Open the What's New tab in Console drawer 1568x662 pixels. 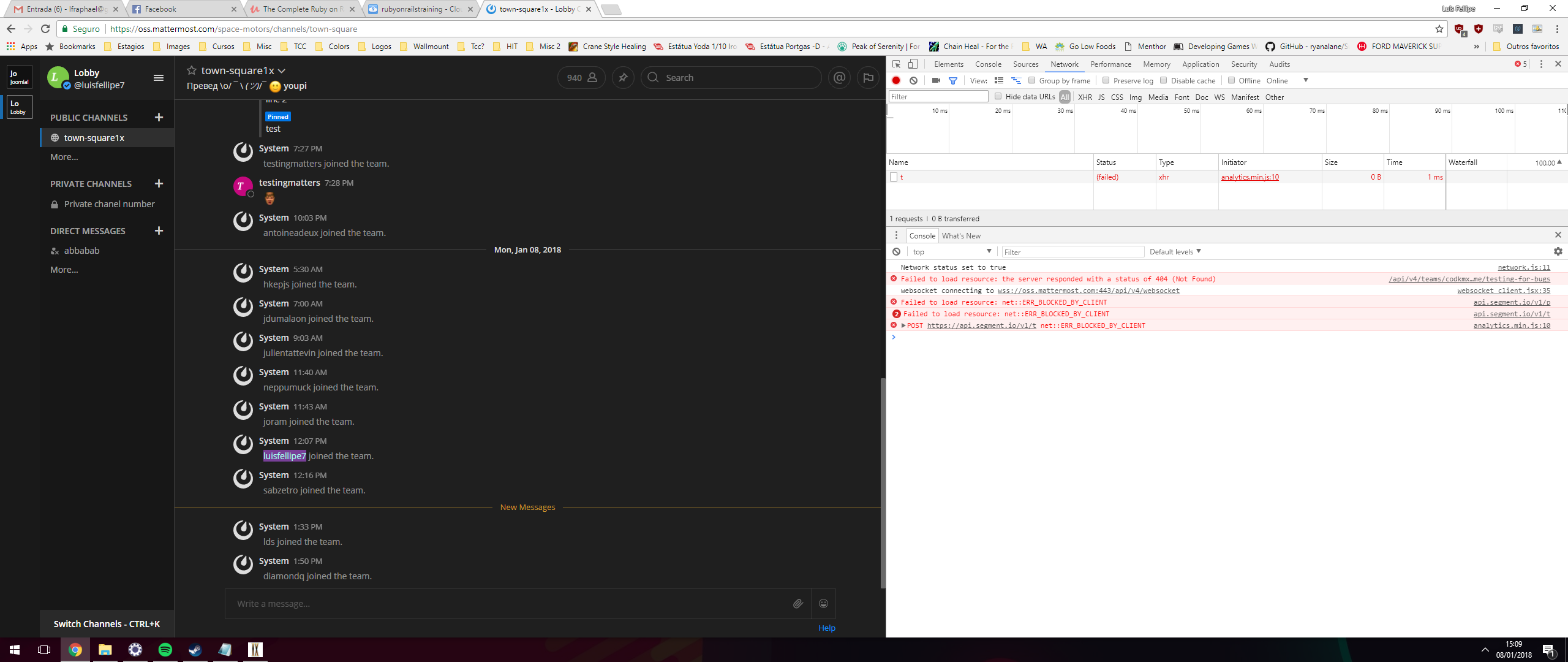click(x=962, y=235)
